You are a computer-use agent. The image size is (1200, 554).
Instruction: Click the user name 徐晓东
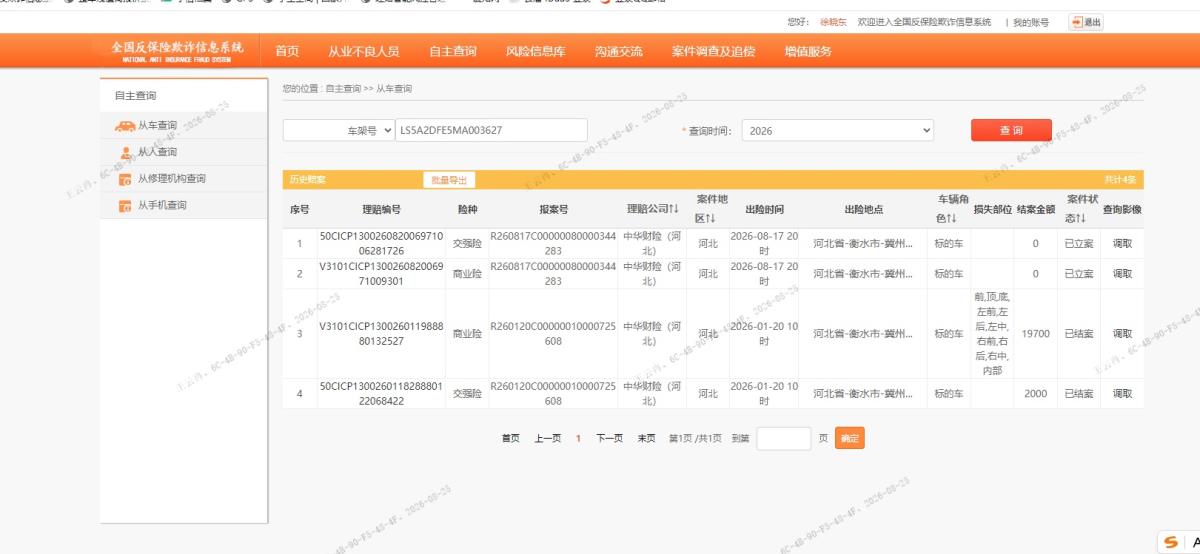tap(834, 22)
